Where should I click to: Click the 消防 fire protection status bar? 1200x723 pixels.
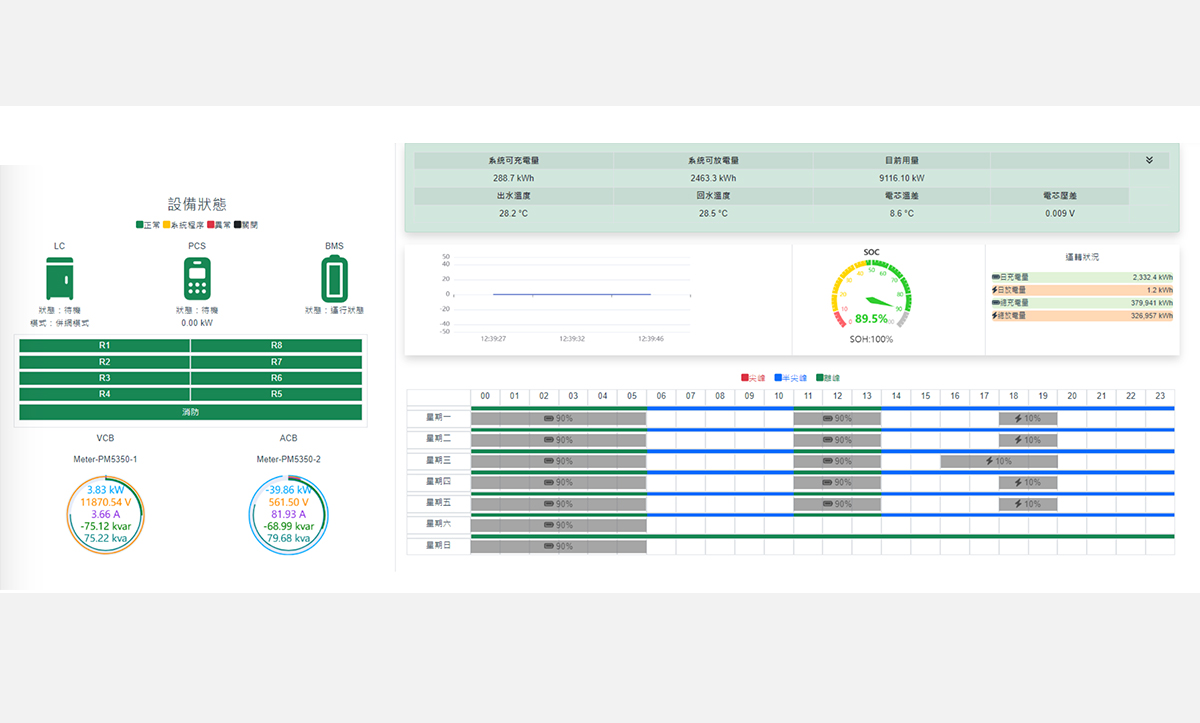[190, 412]
